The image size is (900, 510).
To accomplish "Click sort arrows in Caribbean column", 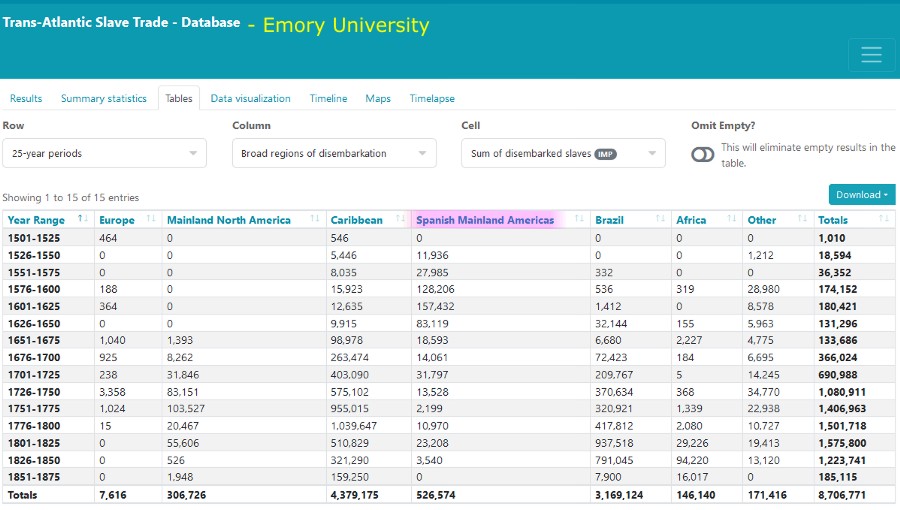I will pyautogui.click(x=400, y=220).
